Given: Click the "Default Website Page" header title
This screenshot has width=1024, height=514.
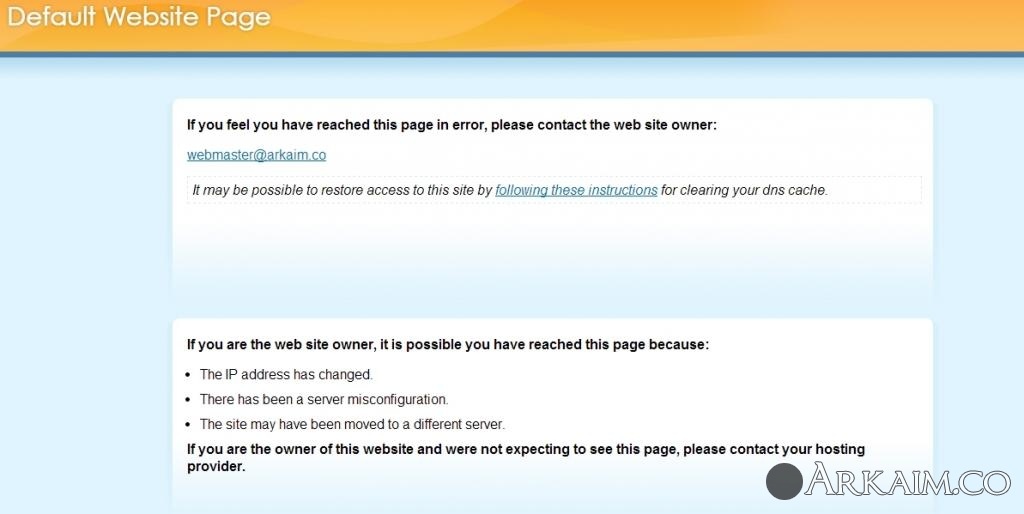Looking at the screenshot, I should pyautogui.click(x=139, y=18).
